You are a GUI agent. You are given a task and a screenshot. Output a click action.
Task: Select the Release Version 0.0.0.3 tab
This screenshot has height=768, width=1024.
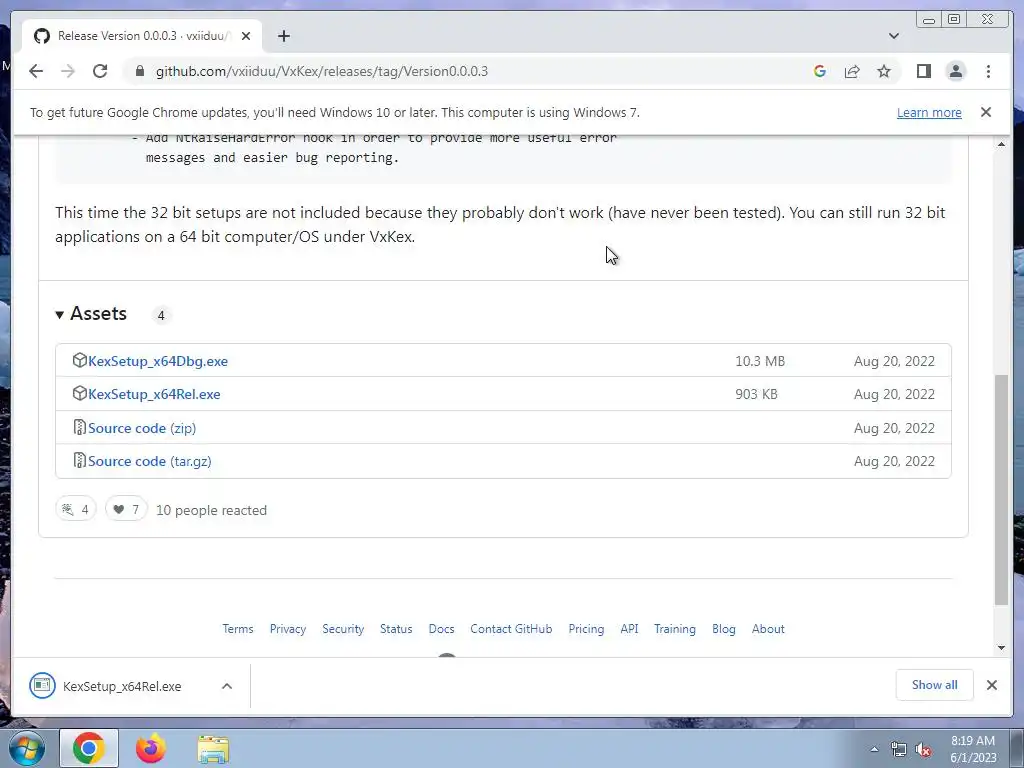(141, 36)
